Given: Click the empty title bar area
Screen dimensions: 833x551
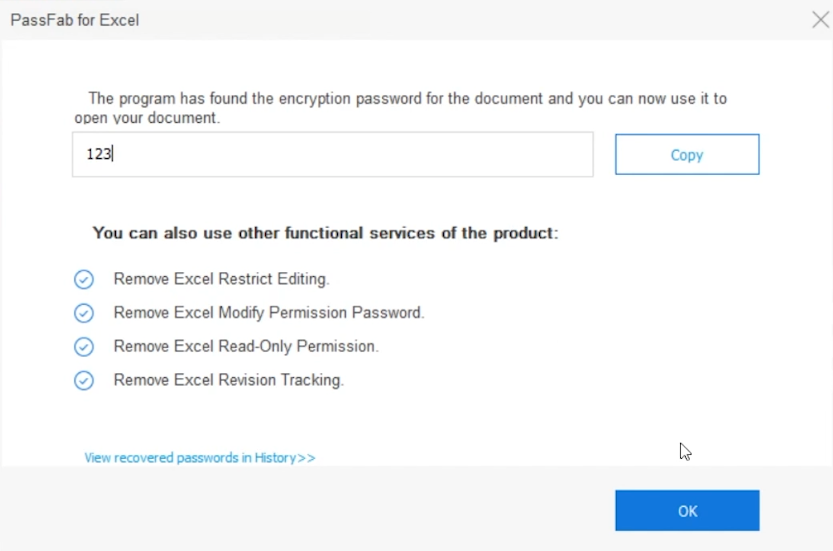Looking at the screenshot, I should click(450, 20).
